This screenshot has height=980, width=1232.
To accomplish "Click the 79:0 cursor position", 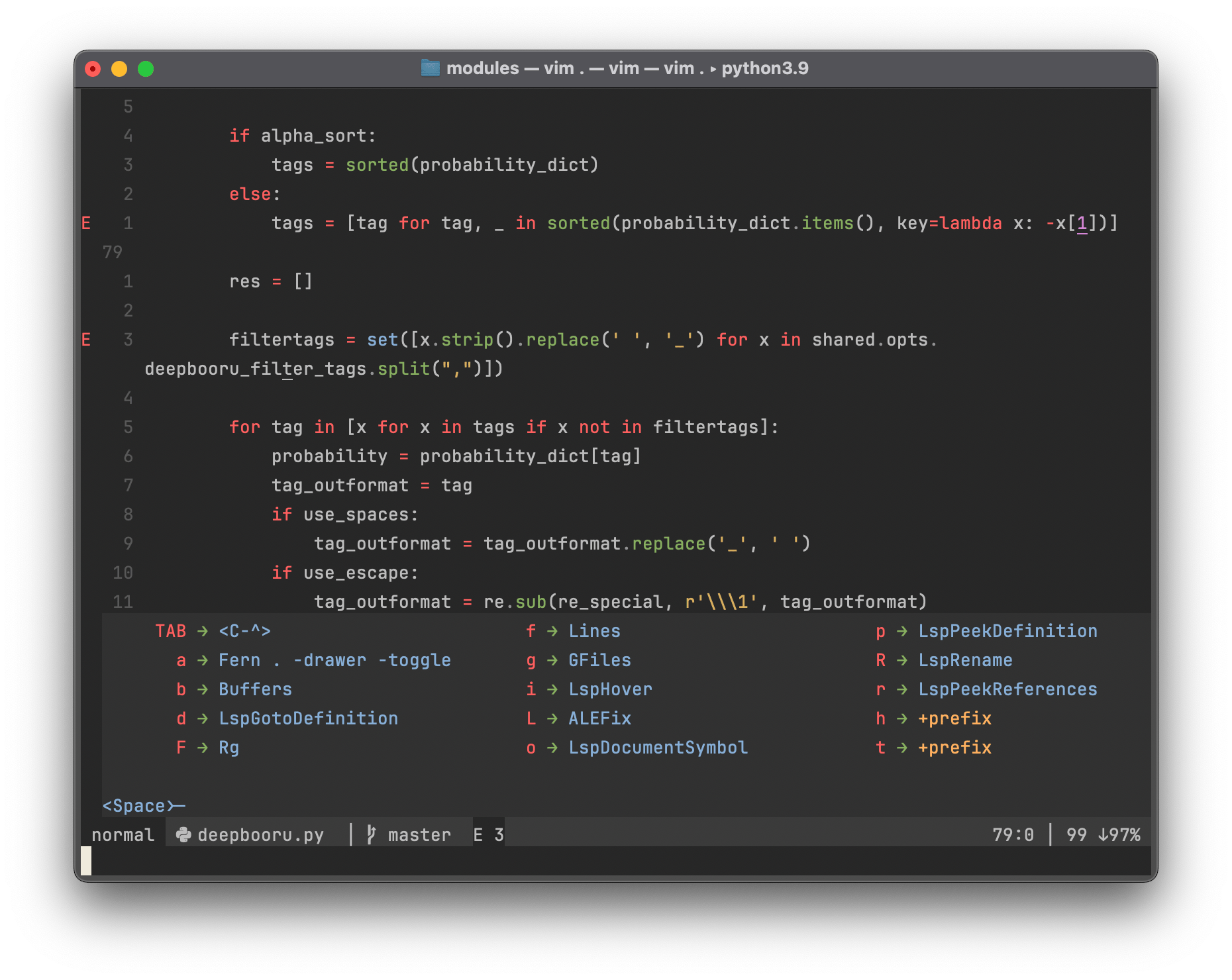I will click(1013, 835).
